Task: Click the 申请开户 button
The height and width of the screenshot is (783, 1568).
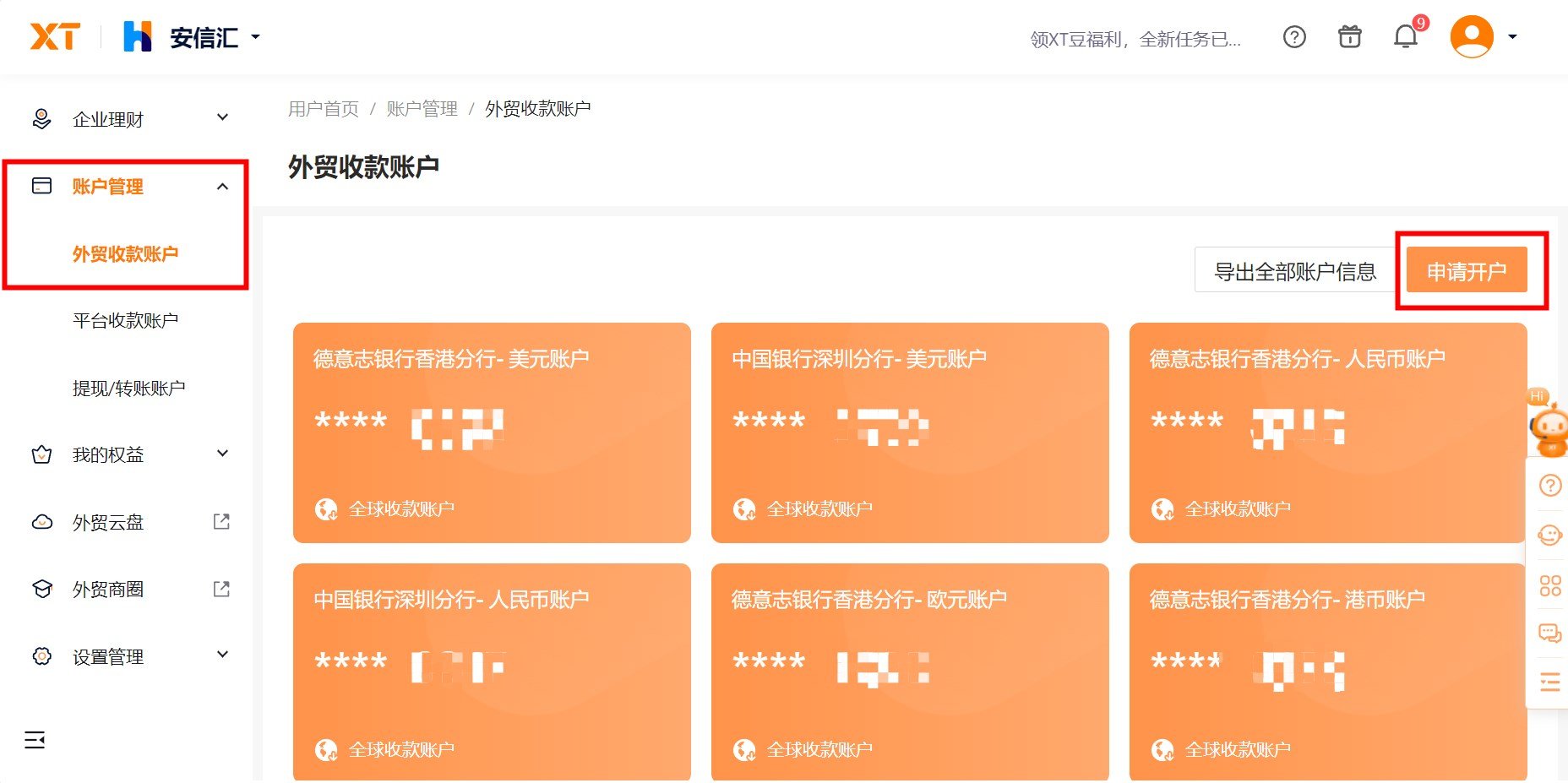Action: [x=1467, y=270]
